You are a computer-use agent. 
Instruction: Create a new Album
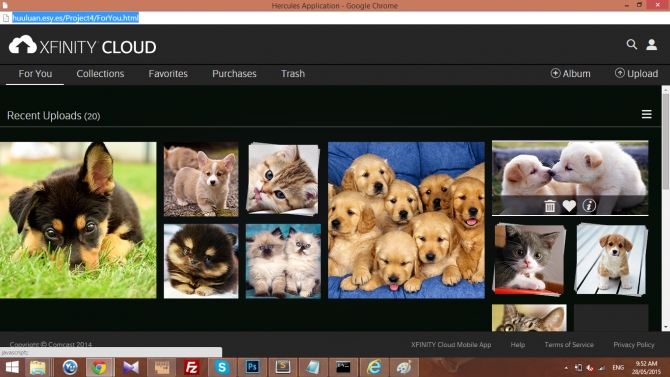(570, 74)
